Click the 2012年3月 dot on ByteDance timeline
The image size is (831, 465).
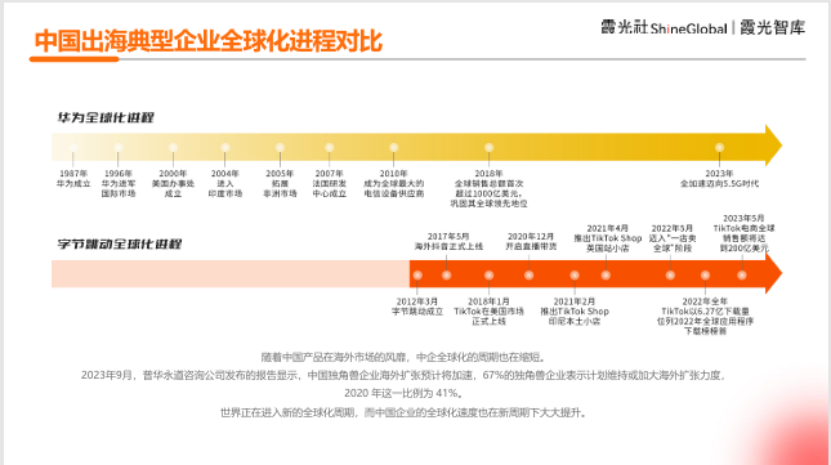tap(418, 275)
